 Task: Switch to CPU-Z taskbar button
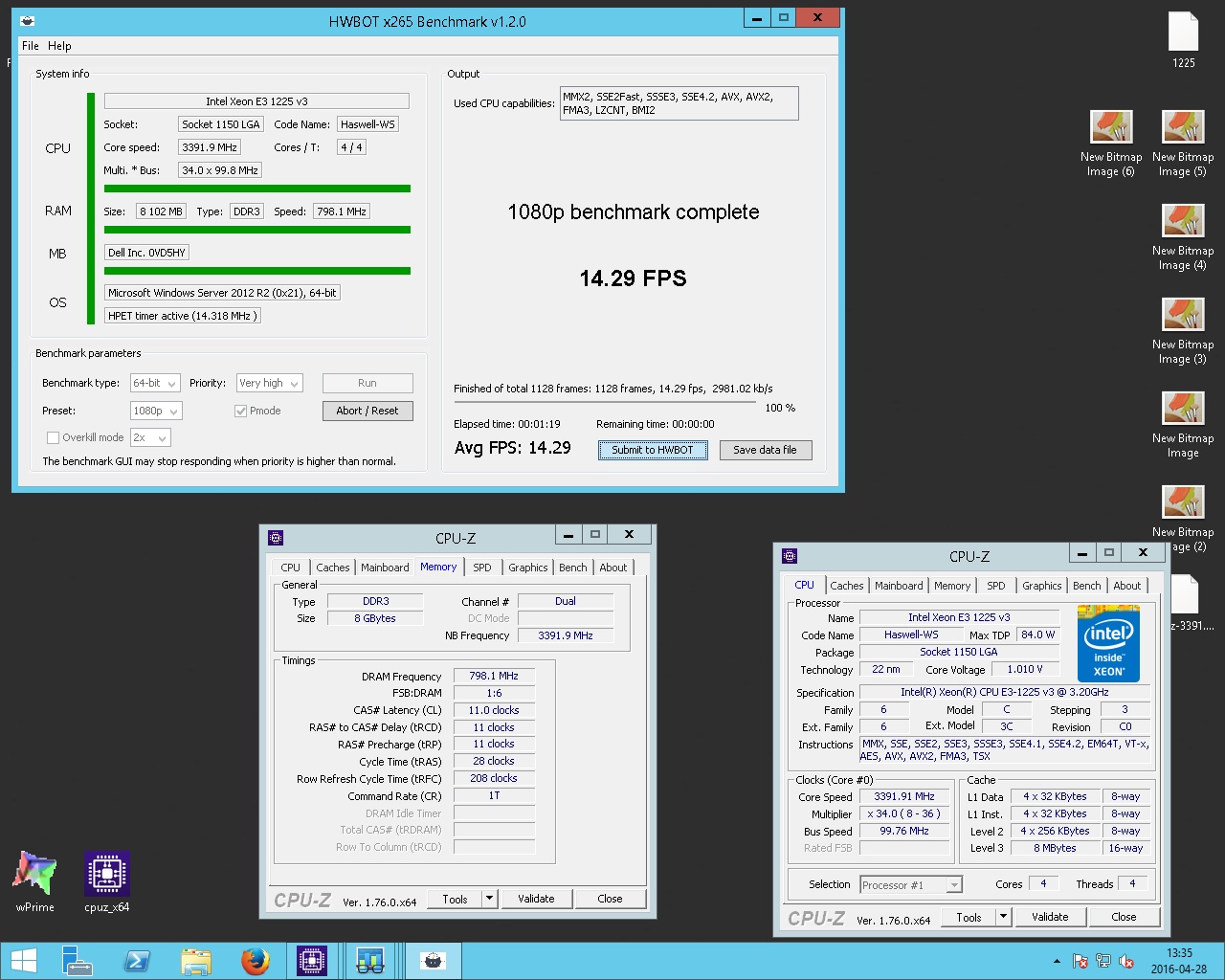(312, 961)
